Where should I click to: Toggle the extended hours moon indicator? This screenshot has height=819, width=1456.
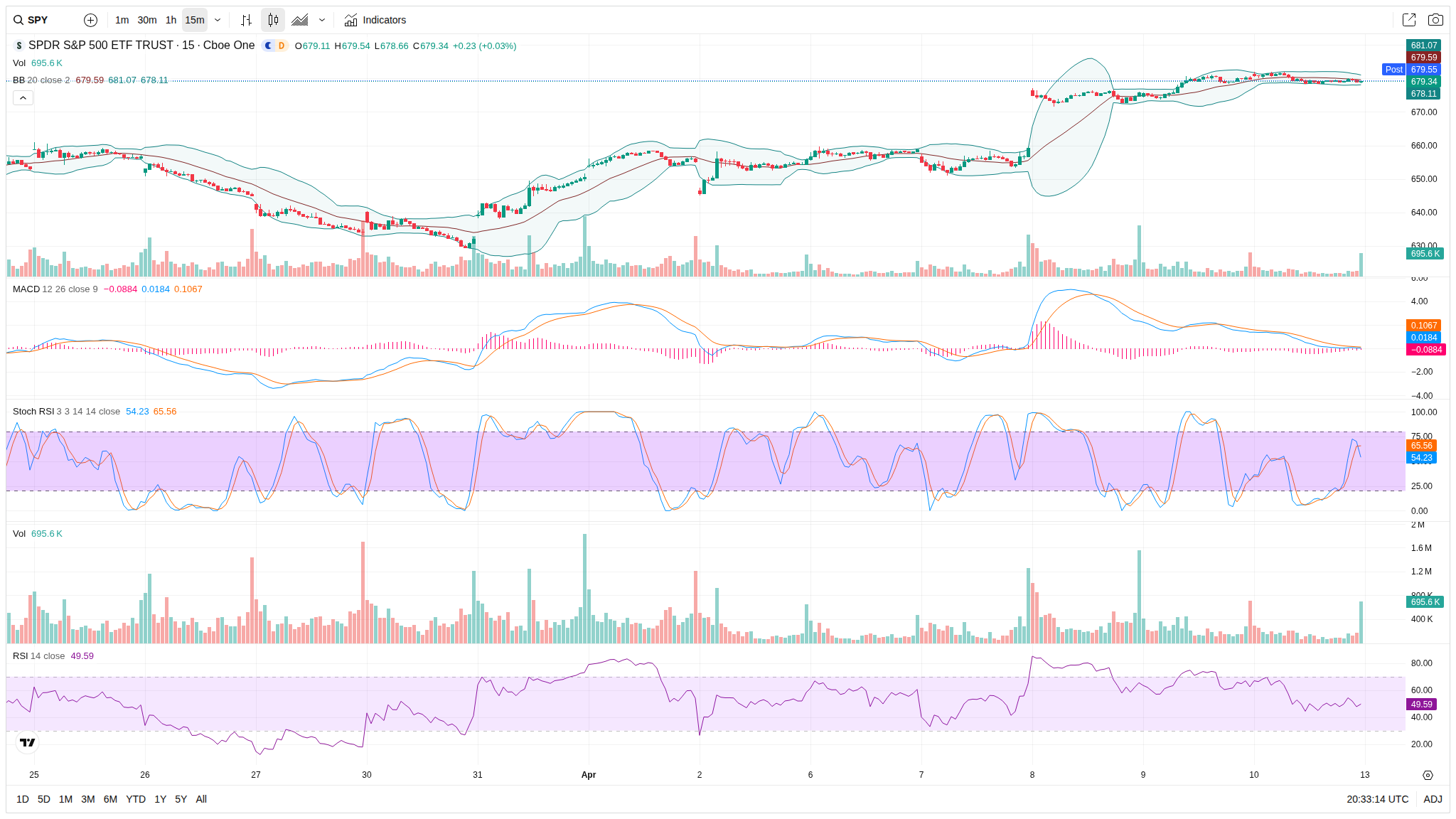(269, 45)
